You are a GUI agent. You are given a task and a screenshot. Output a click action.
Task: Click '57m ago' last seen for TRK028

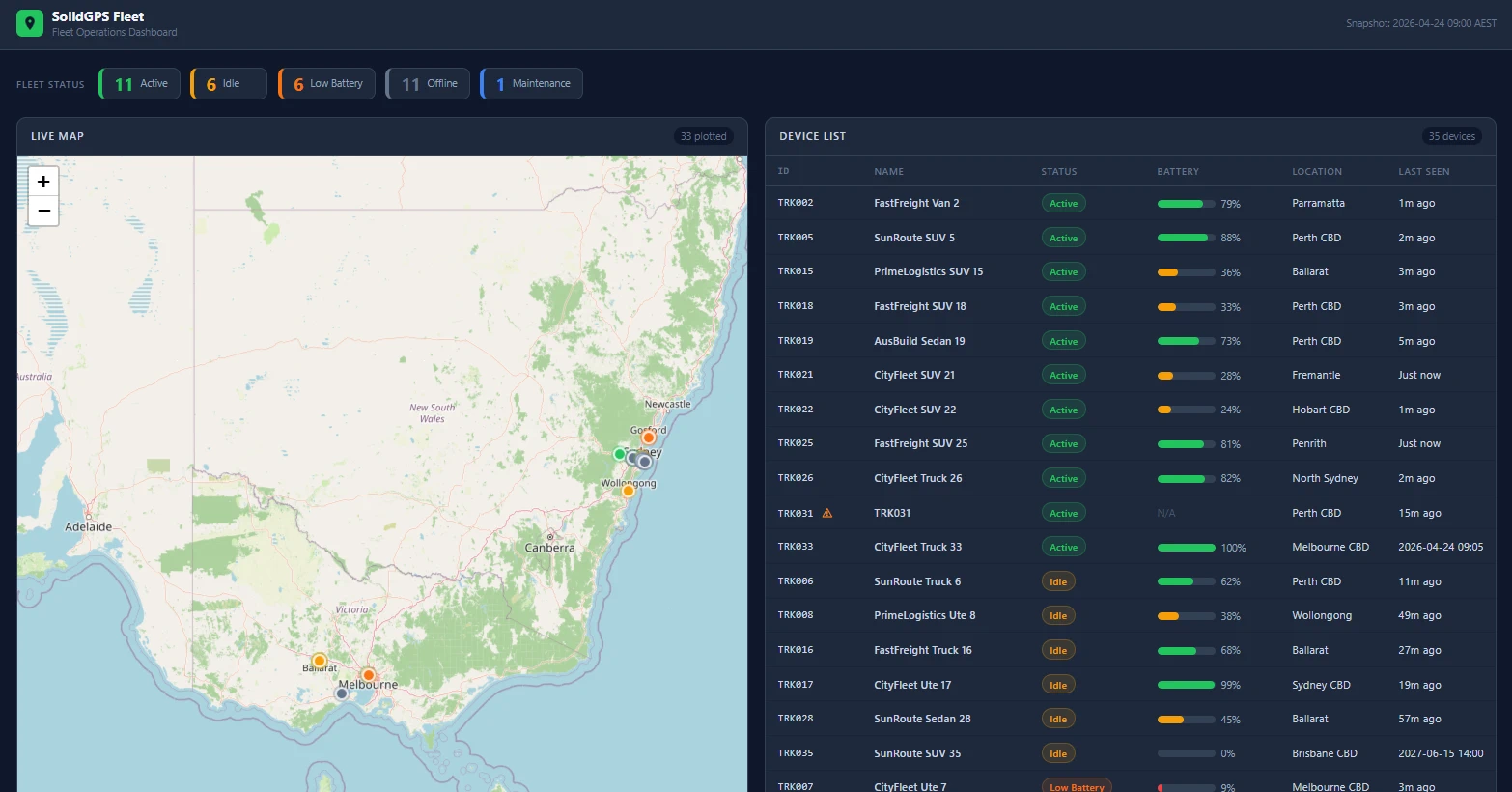pos(1419,719)
